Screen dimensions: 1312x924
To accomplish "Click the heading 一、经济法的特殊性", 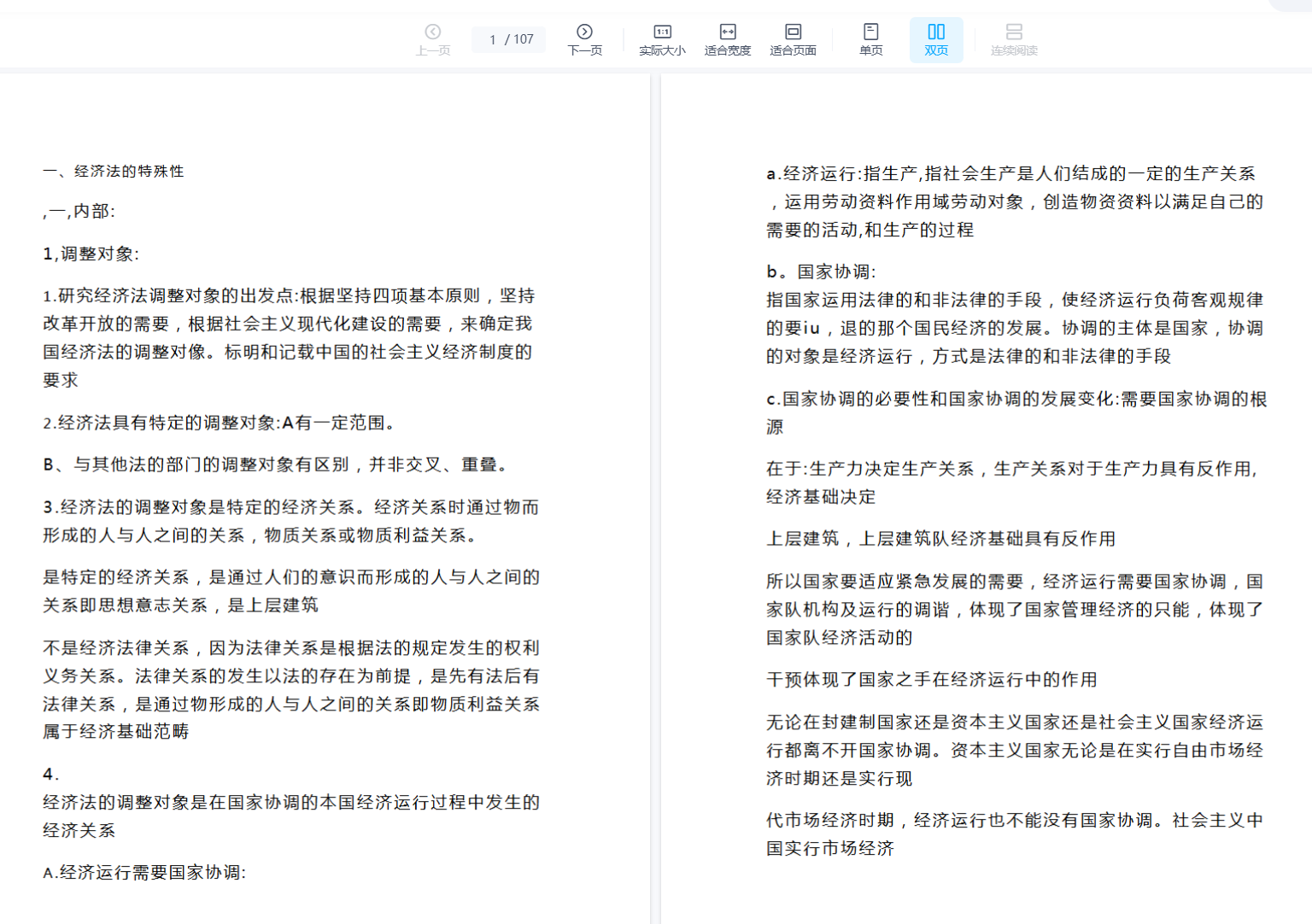I will tap(114, 172).
